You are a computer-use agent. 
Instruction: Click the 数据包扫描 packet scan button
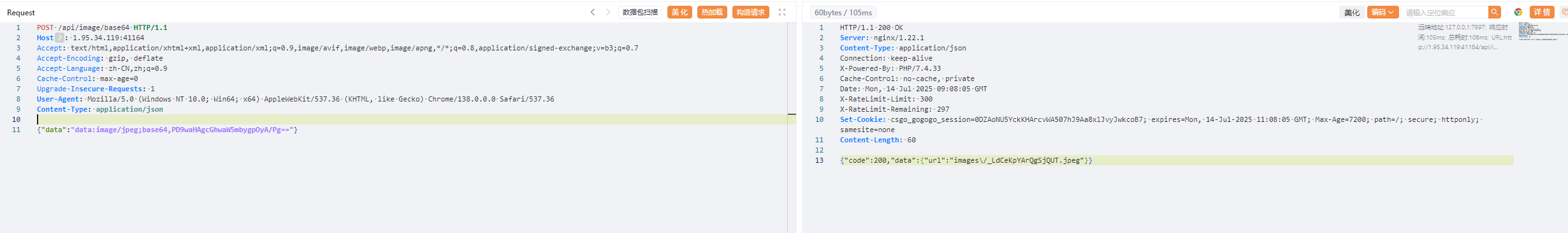coord(640,12)
